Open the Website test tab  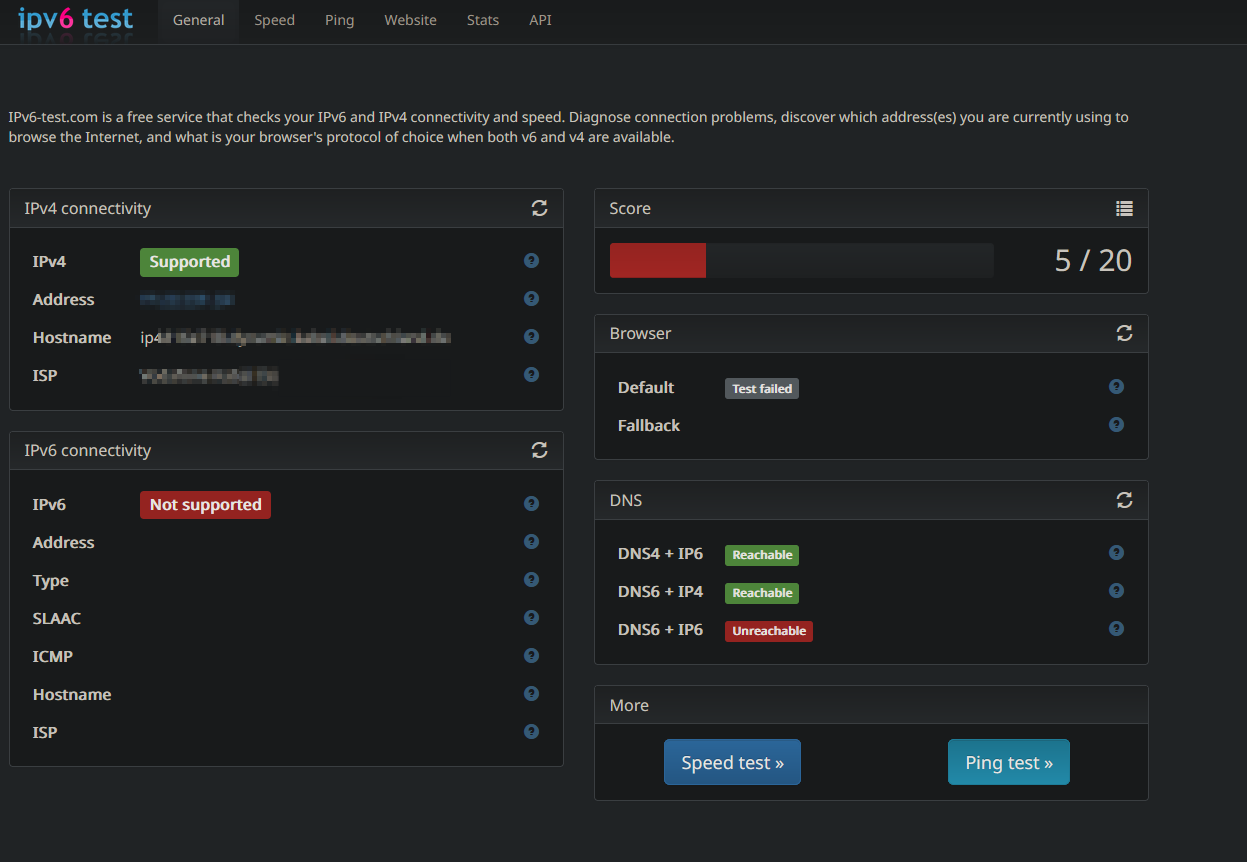click(410, 20)
